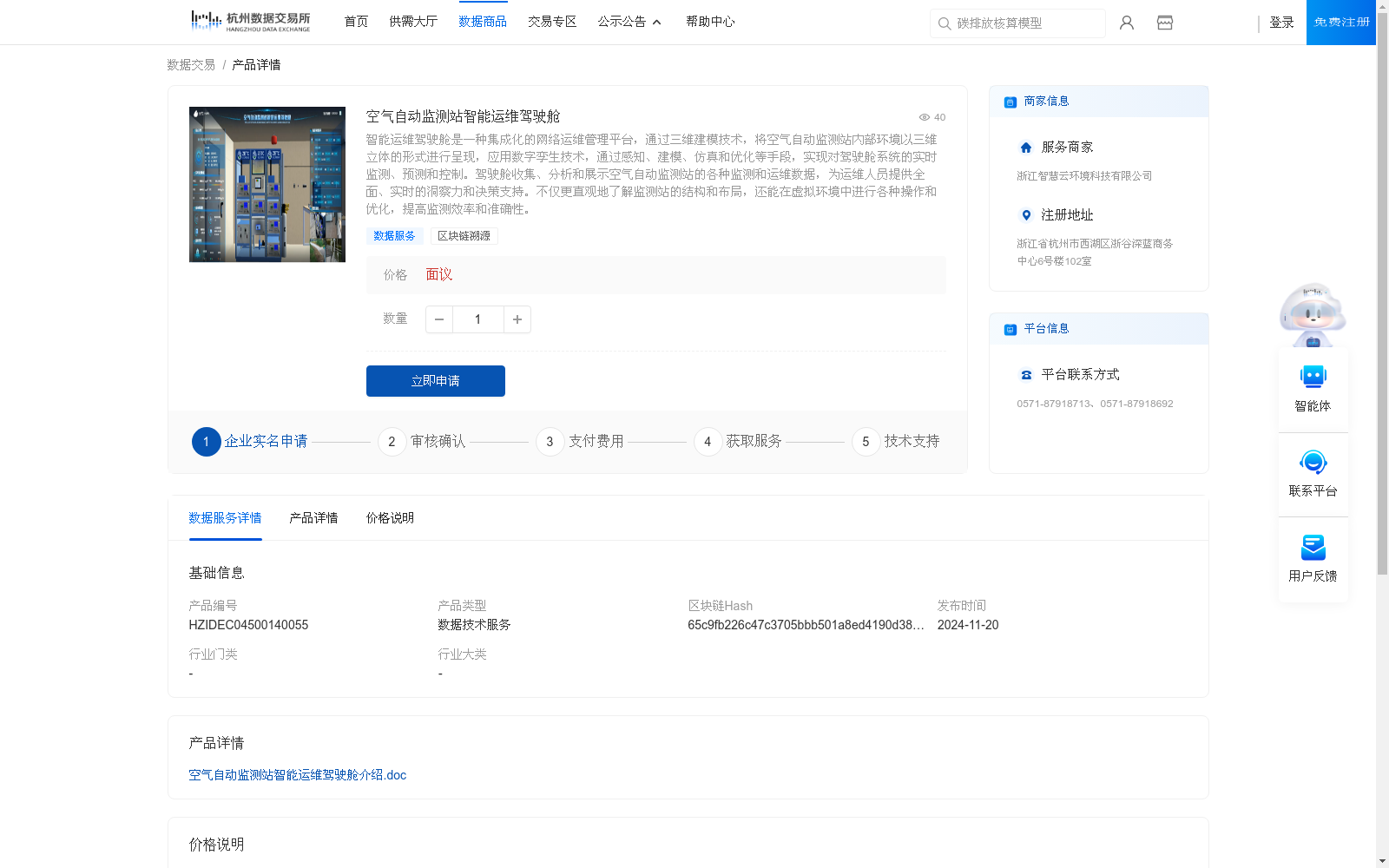1389x868 pixels.
Task: Click the 数据服务 tag
Action: click(394, 236)
